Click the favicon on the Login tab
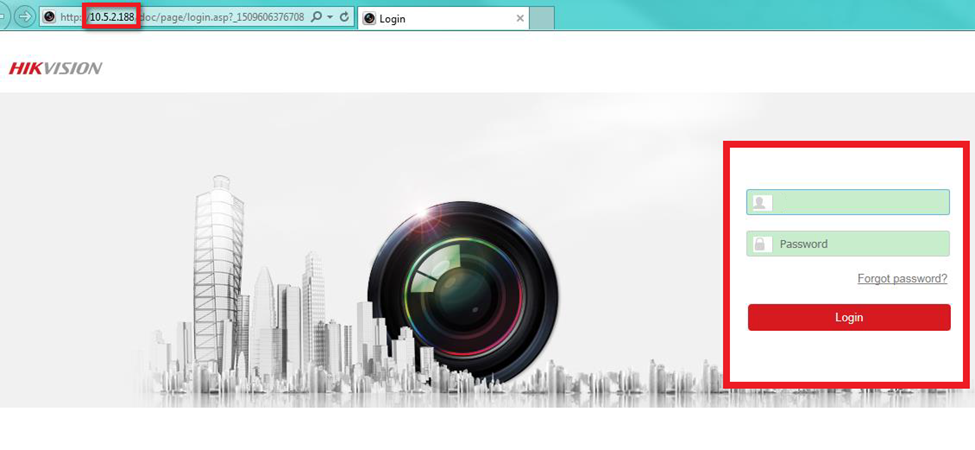Screen dimensions: 975x450 pos(369,19)
